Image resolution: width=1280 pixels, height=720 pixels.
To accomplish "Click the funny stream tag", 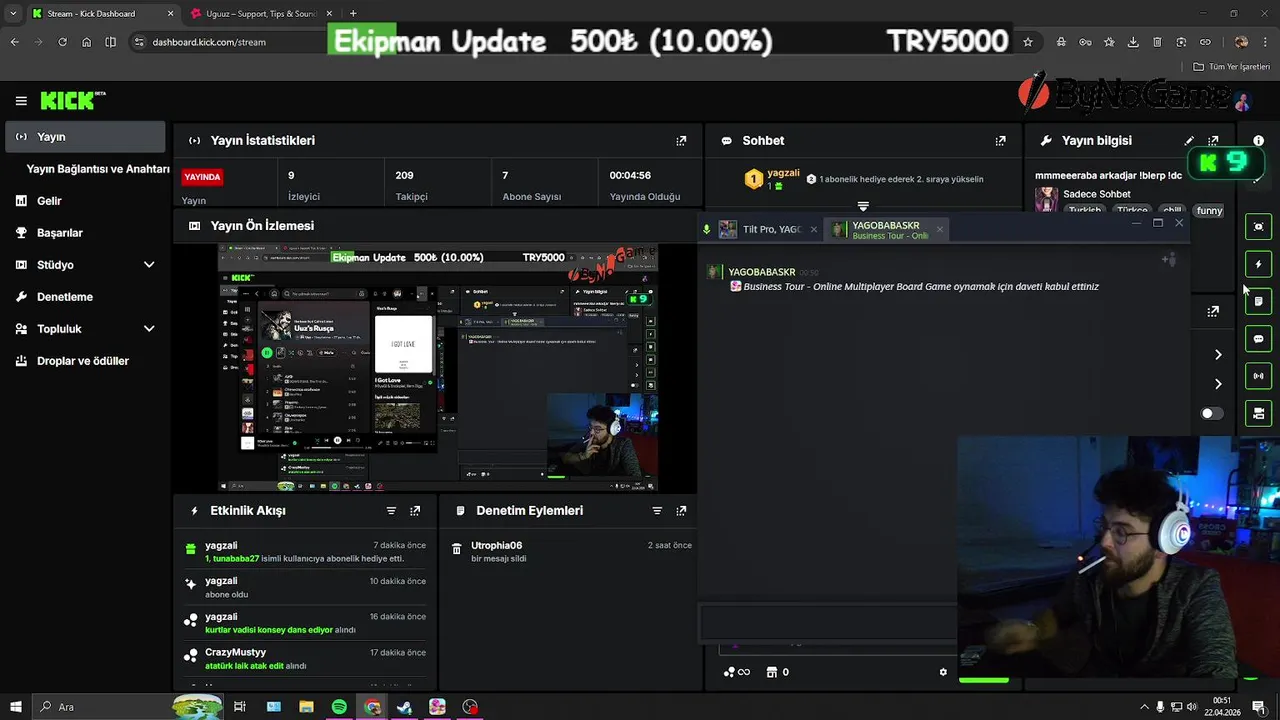I will (1209, 211).
